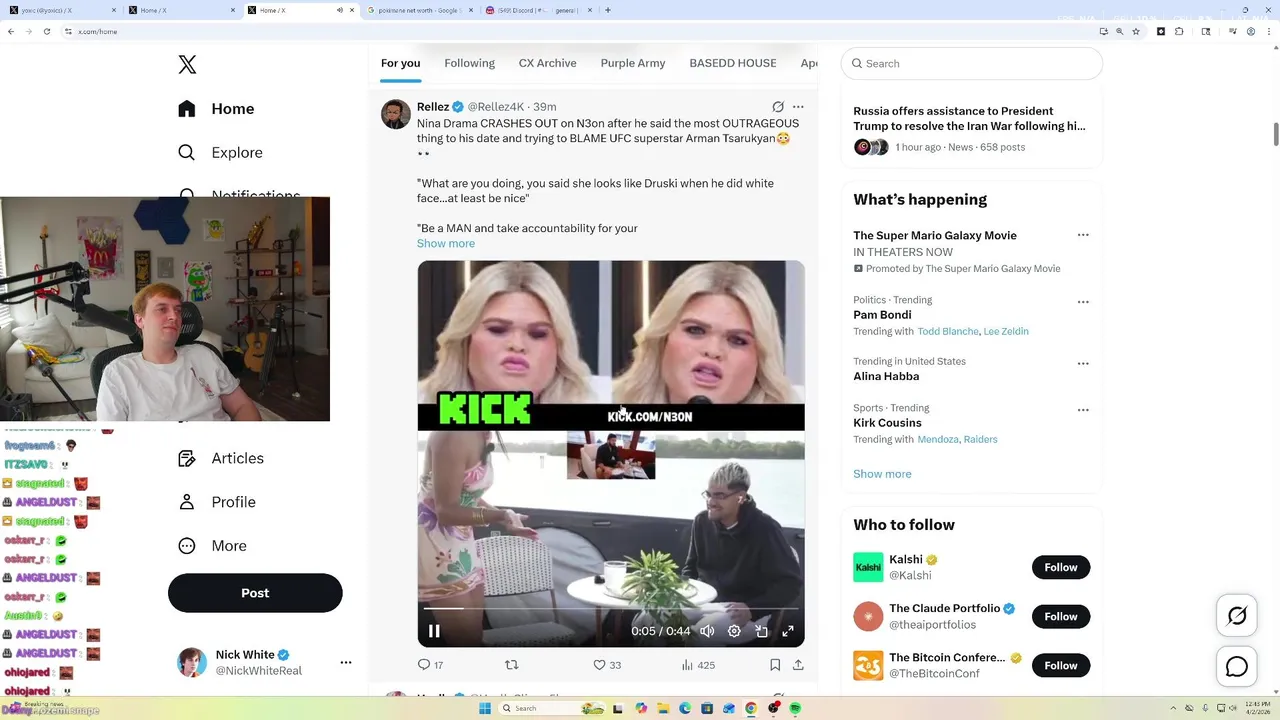1280x720 pixels.
Task: Mute the audio on the playing Home / X tab
Action: click(x=339, y=10)
